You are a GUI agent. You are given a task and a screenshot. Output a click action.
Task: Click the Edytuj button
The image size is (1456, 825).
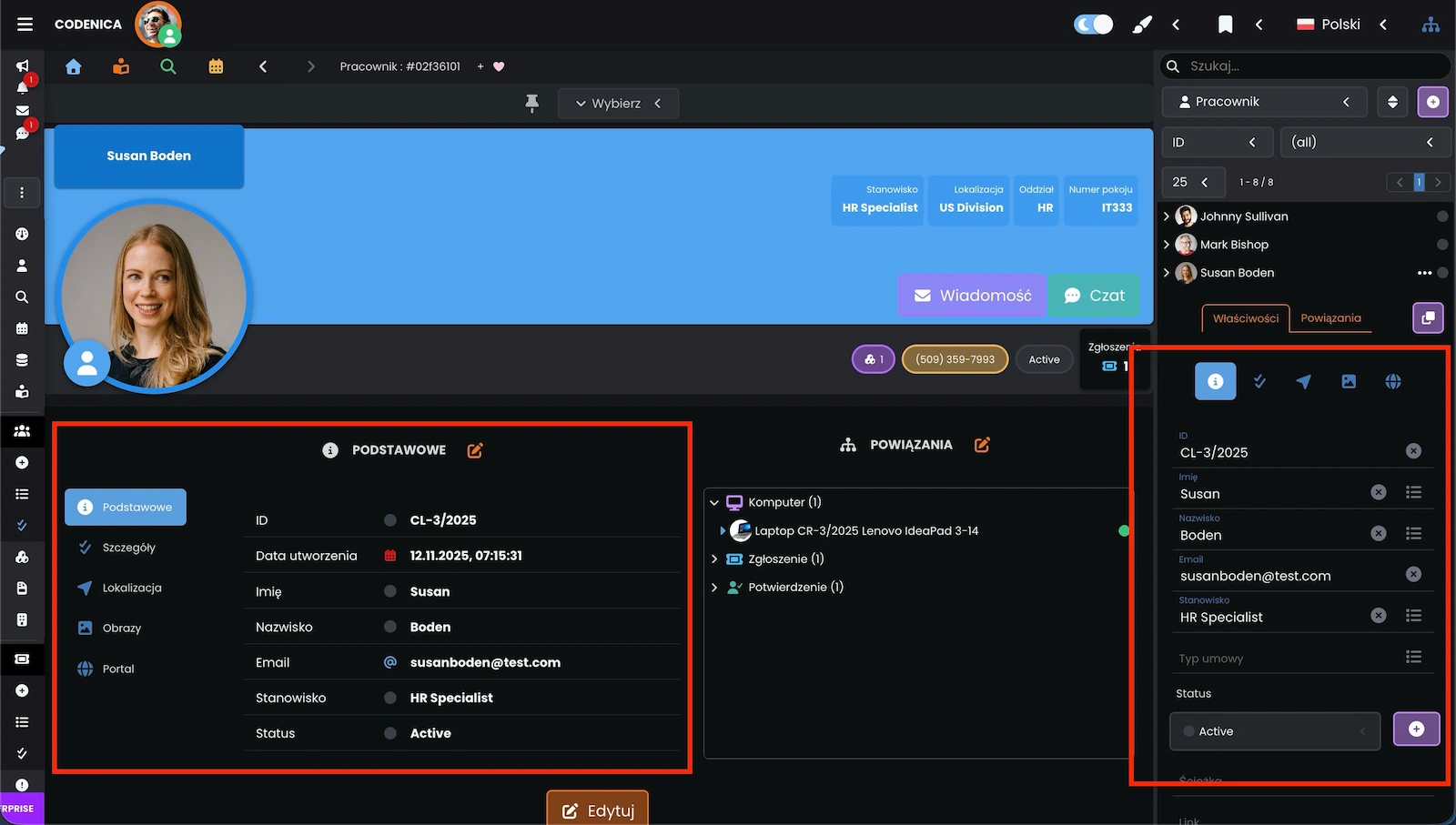click(597, 810)
